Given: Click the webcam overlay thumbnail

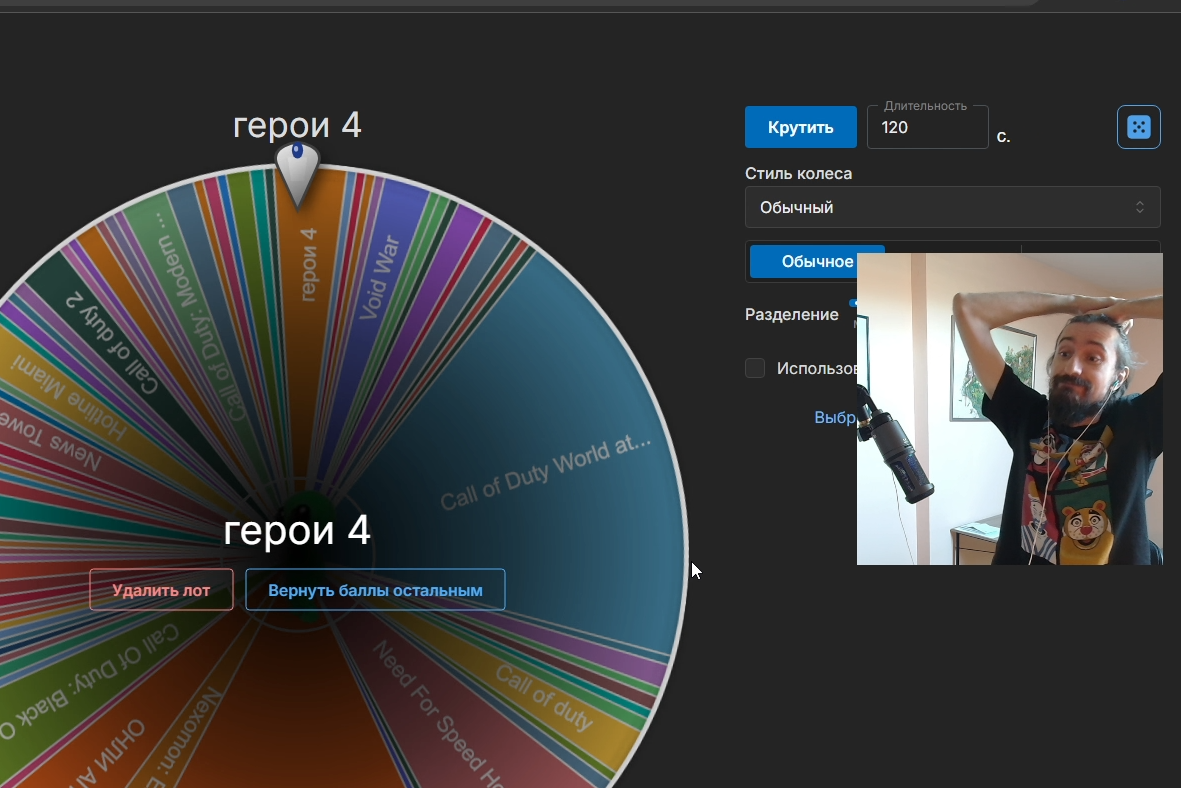Looking at the screenshot, I should [1010, 408].
